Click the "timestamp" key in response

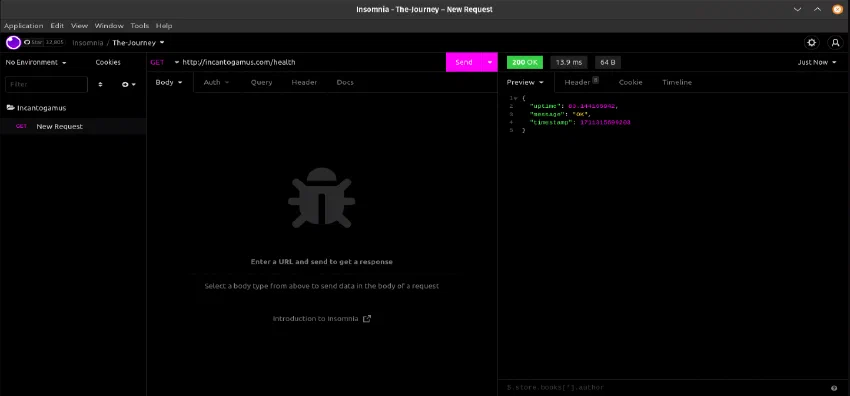551,122
